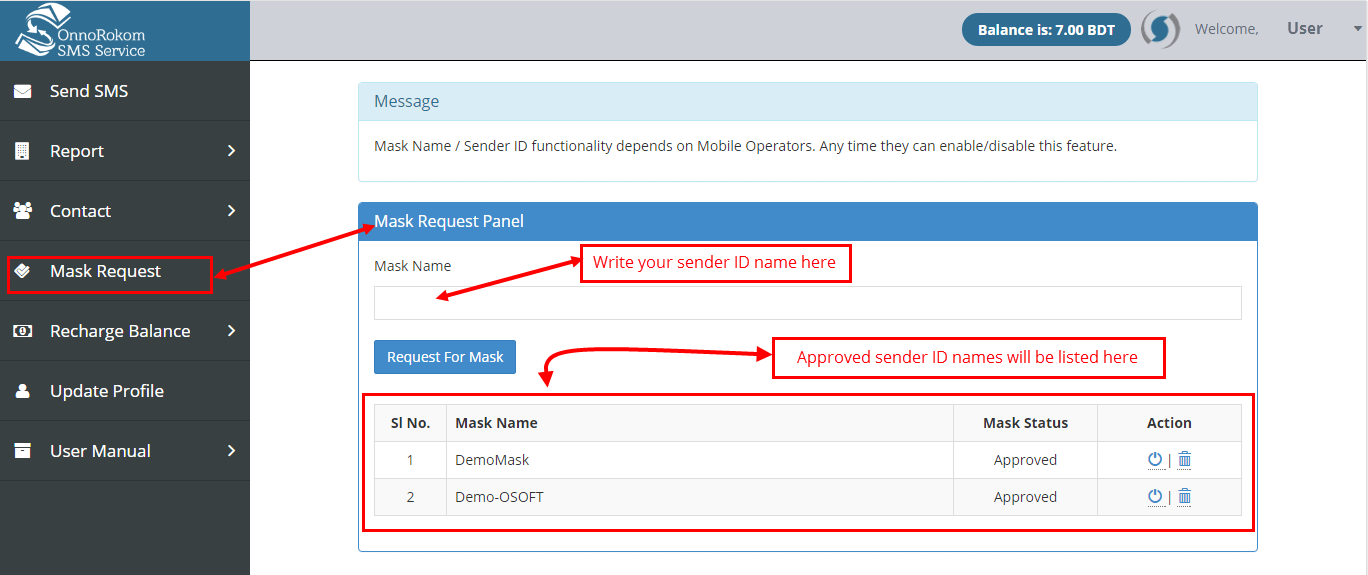Open Update Profile menu item
1368x575 pixels.
125,391
